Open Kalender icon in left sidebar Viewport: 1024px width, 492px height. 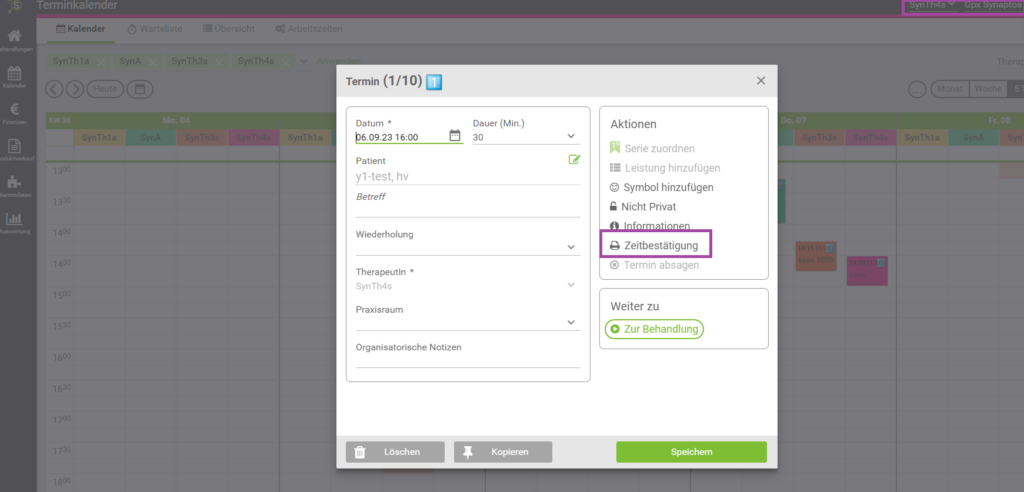pos(14,74)
